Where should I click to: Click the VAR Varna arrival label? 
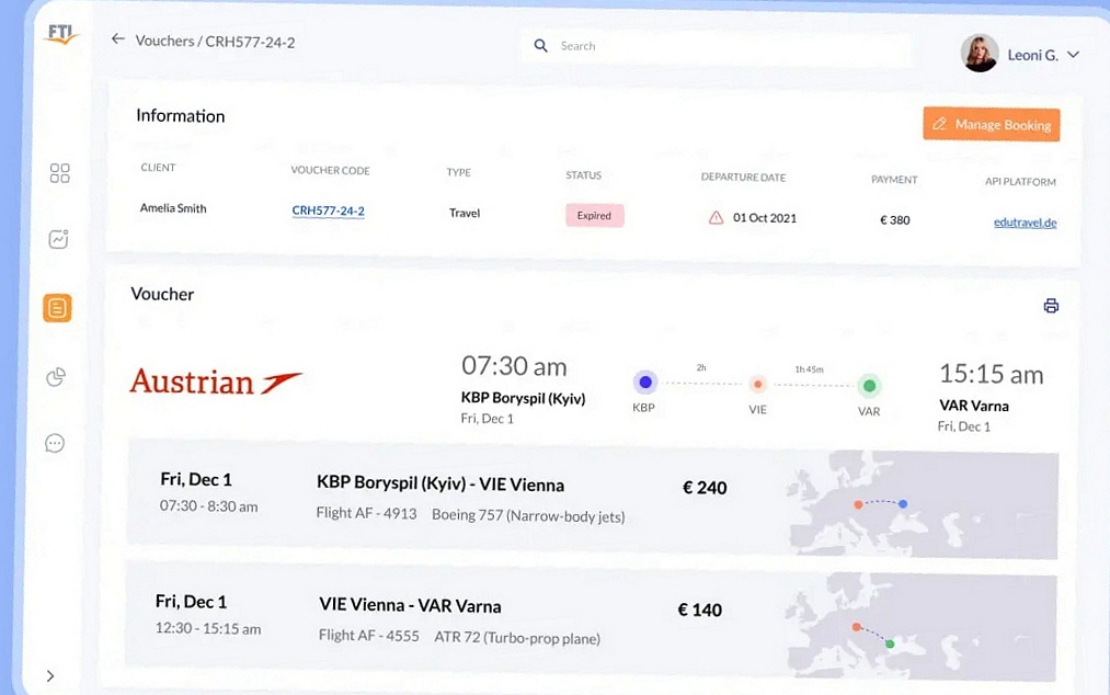point(974,406)
